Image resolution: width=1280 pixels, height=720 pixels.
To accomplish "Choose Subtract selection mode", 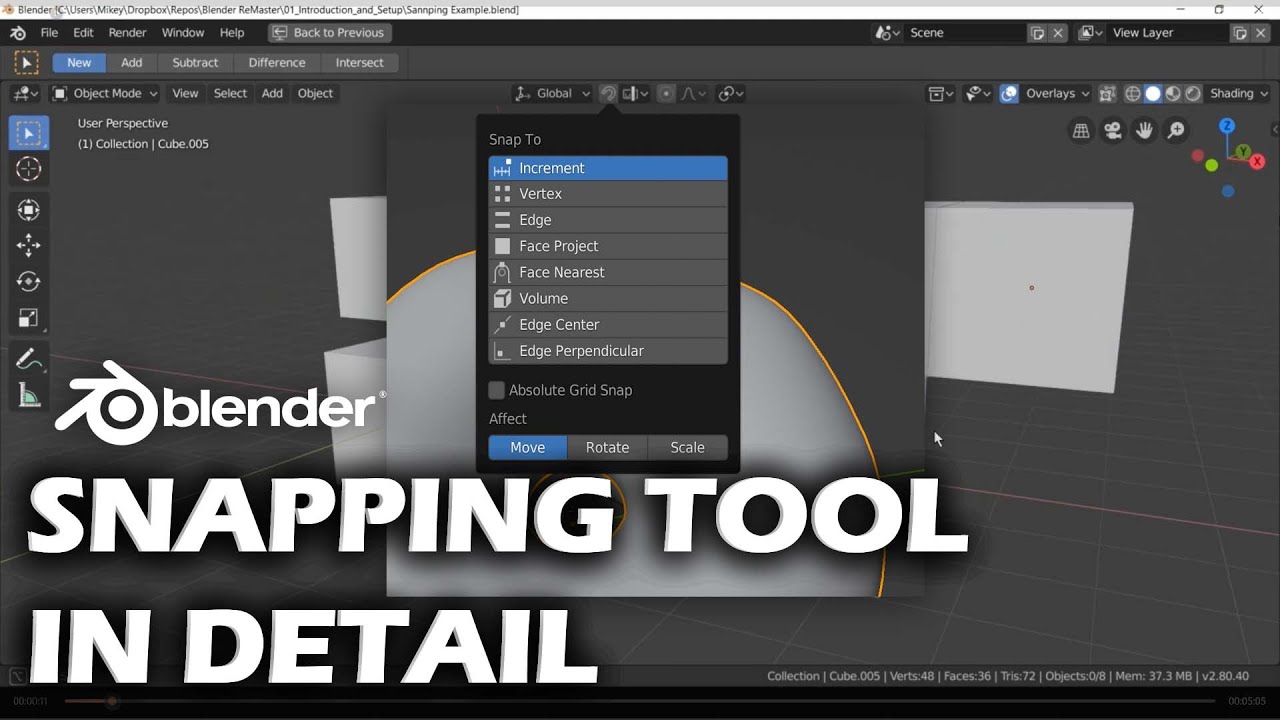I will coord(195,62).
